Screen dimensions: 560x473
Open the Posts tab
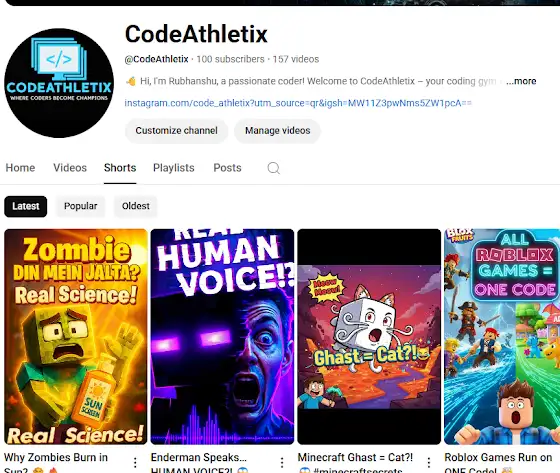(x=228, y=168)
